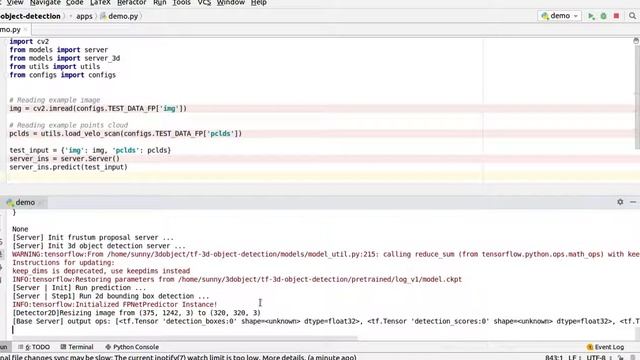The height and width of the screenshot is (360, 640).
Task: Open the Python Console tool window
Action: 132,347
